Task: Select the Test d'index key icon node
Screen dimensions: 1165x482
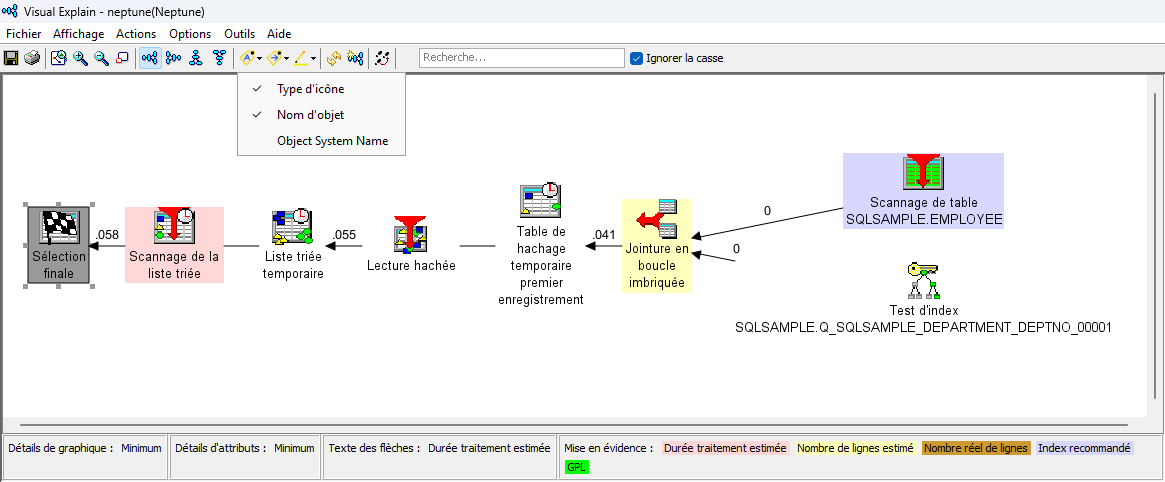Action: click(x=923, y=279)
